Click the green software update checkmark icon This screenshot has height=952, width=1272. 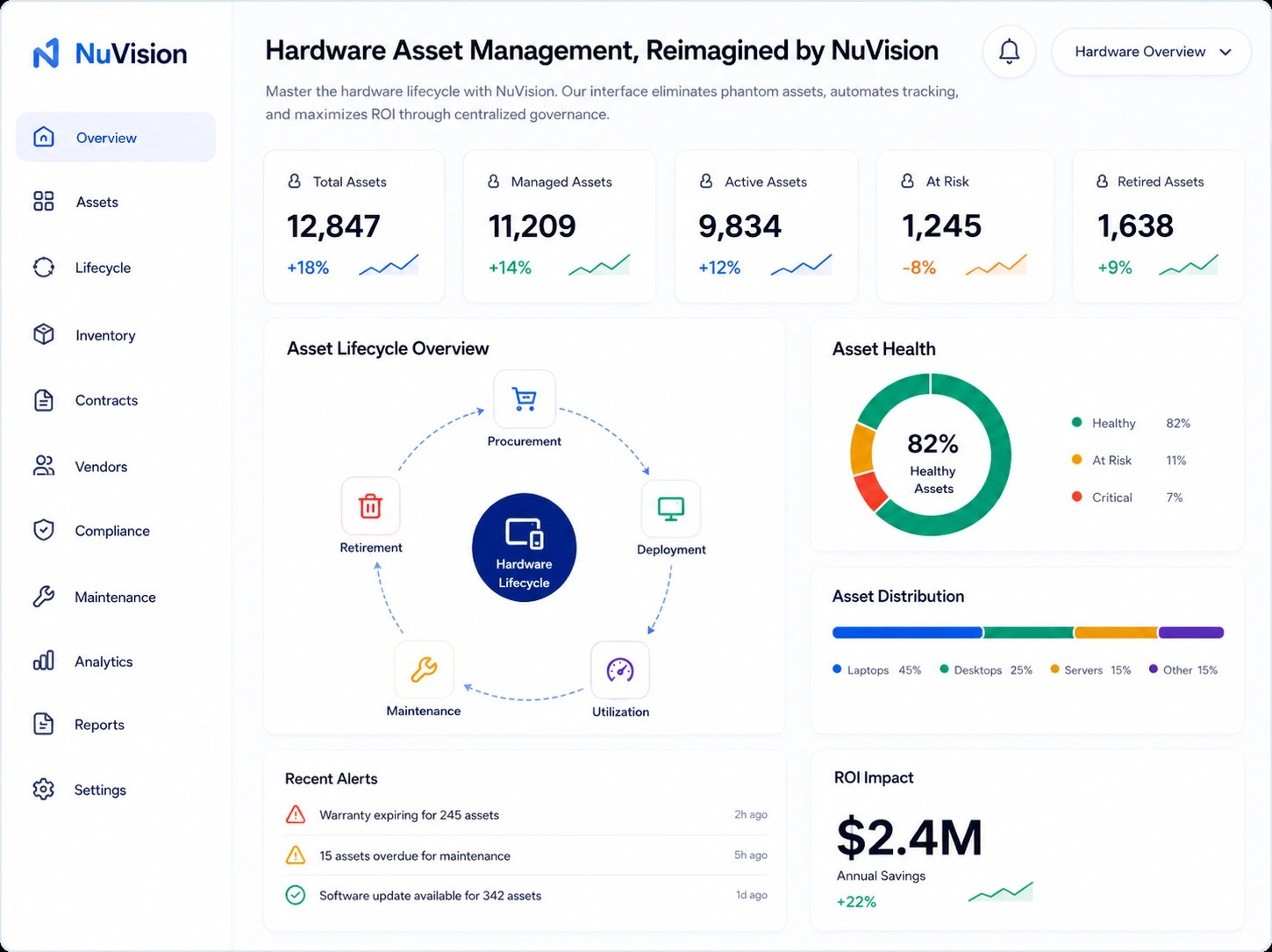tap(296, 895)
